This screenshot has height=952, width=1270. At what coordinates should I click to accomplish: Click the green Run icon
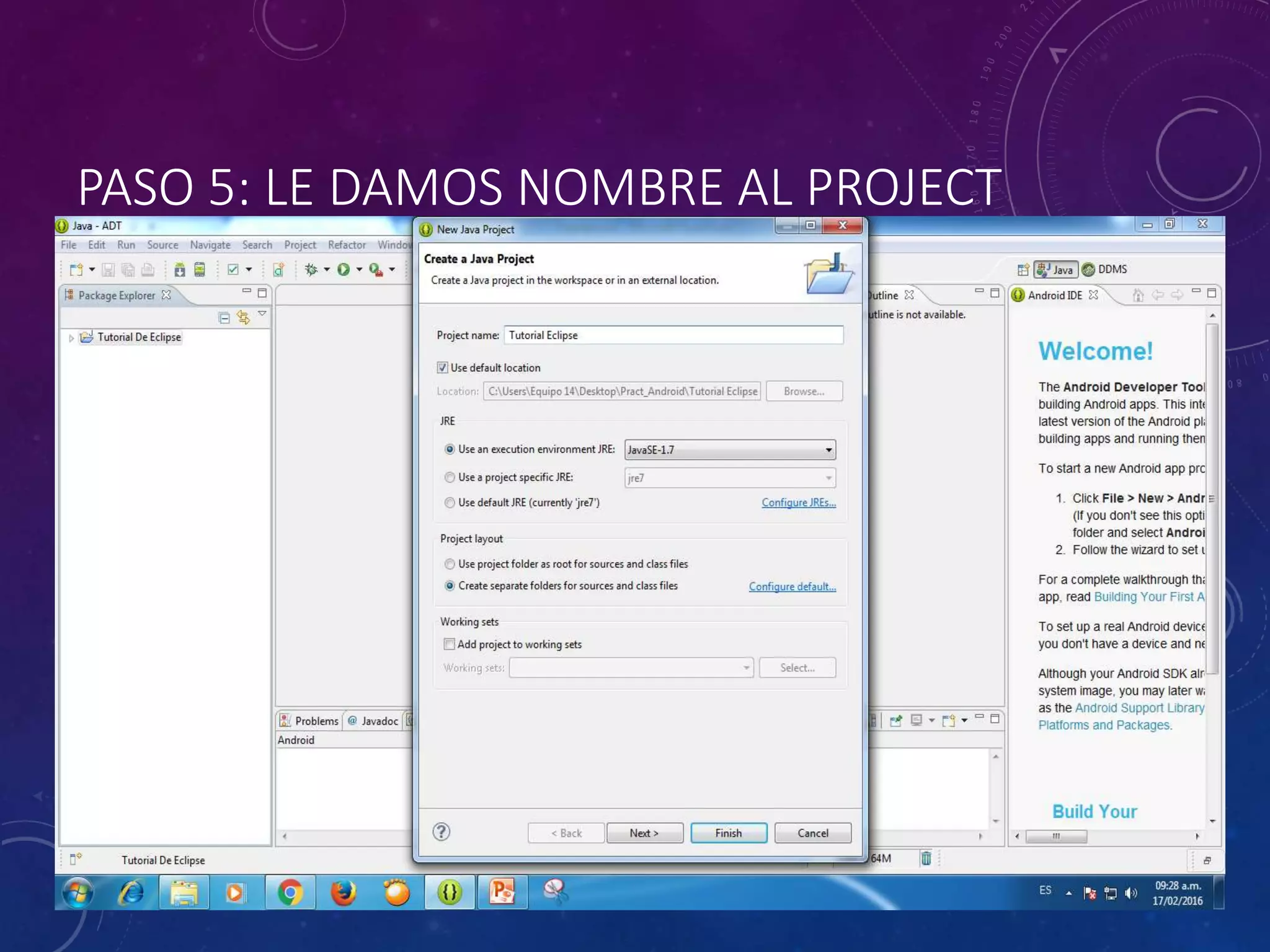coord(344,270)
